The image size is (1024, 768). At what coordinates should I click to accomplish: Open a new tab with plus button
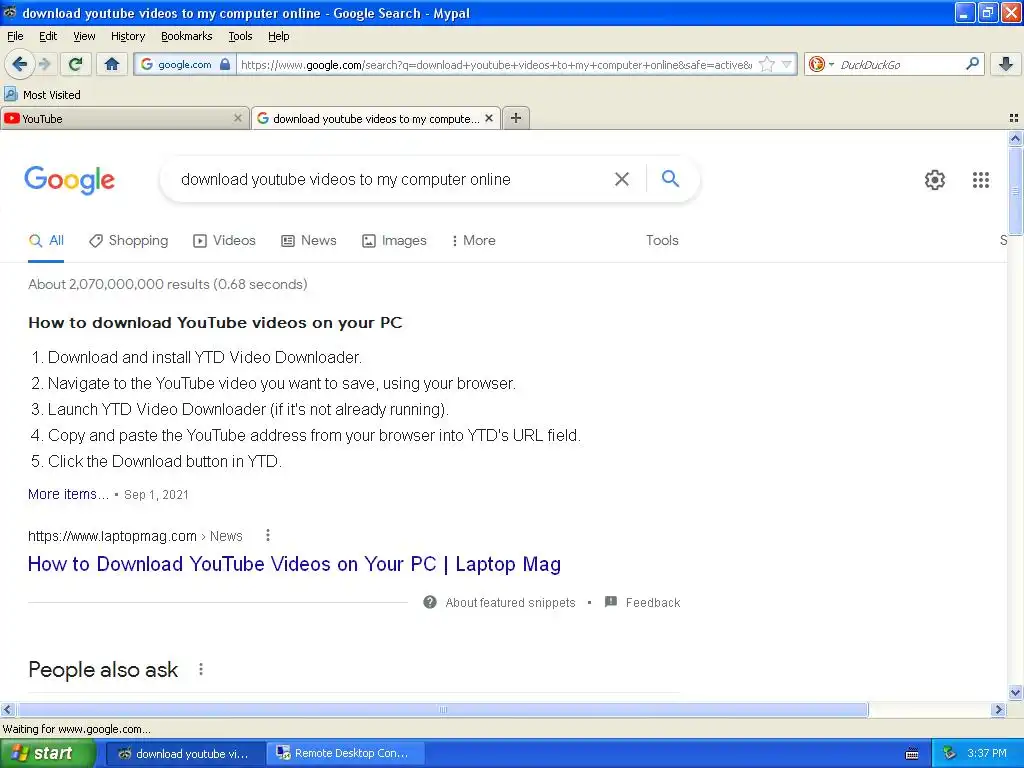coord(516,118)
